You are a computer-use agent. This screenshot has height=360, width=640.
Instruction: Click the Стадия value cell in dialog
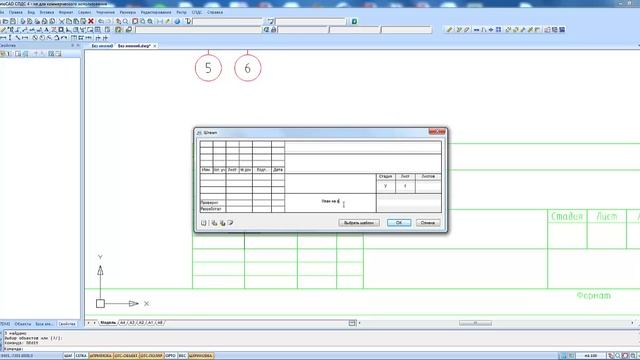(385, 186)
